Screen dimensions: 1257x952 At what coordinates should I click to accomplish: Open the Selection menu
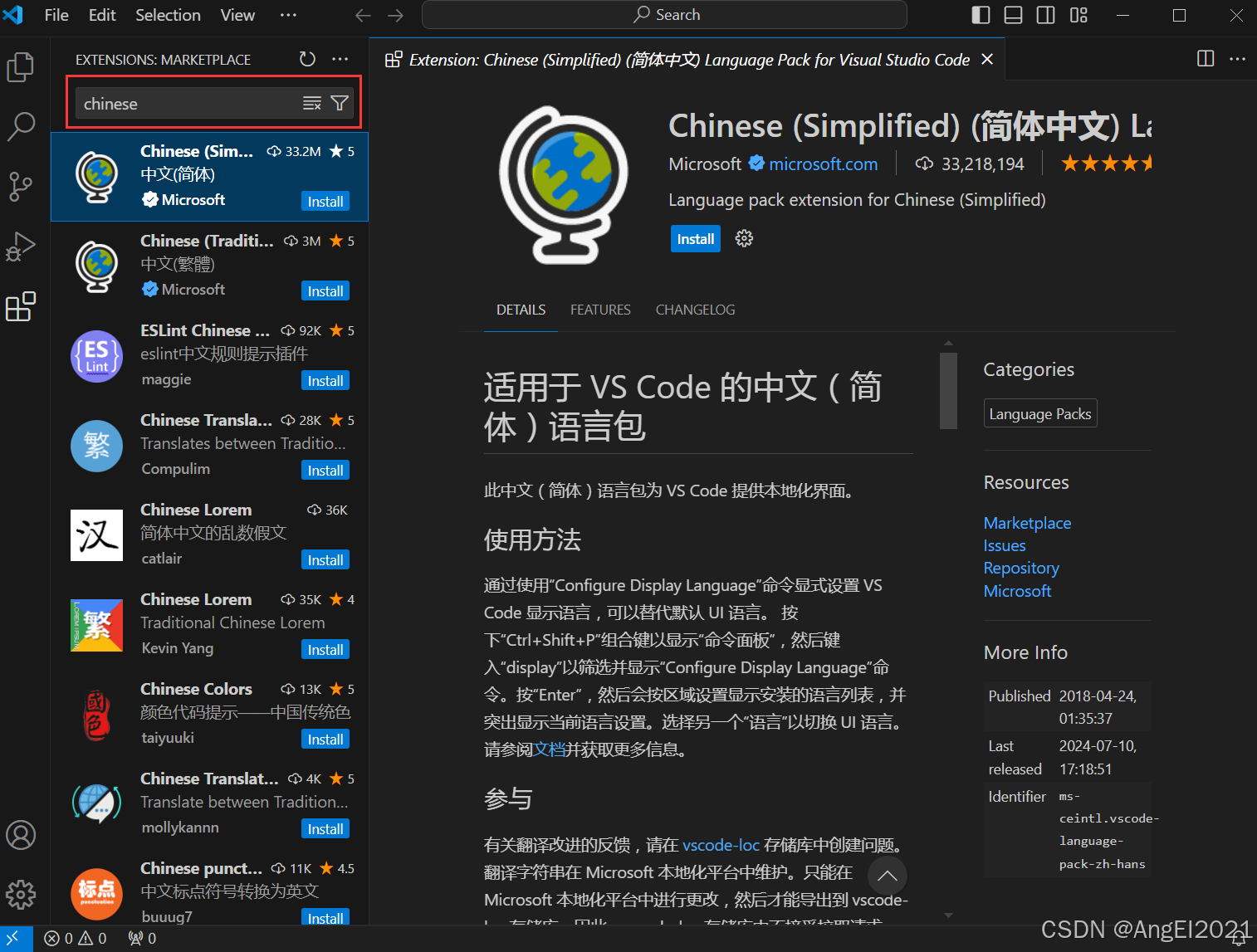click(168, 15)
